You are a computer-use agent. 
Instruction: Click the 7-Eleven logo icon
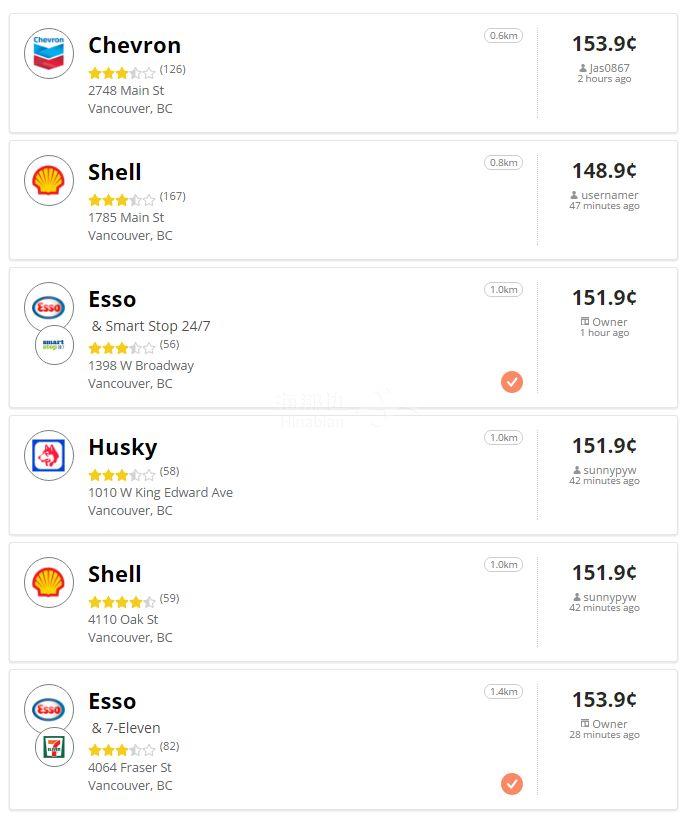click(x=54, y=747)
